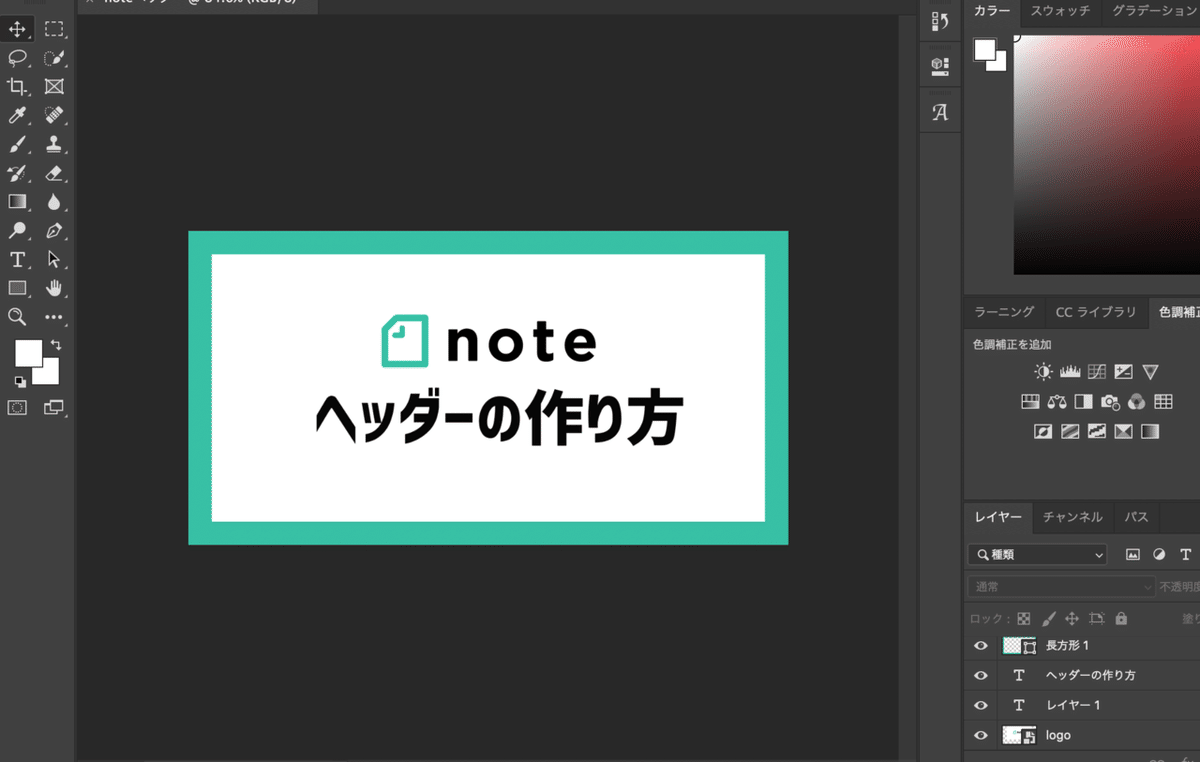Select the Dodge tool
This screenshot has width=1200, height=762.
17,231
